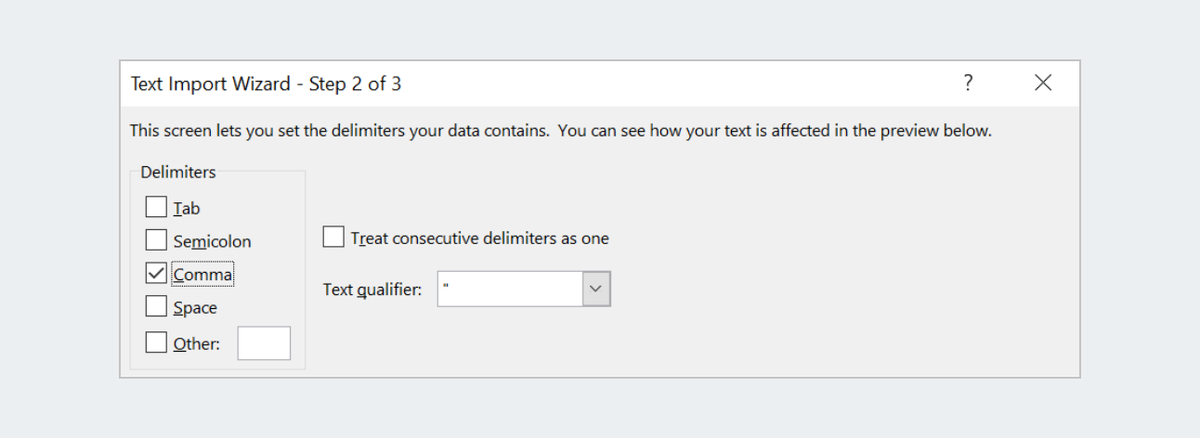
Task: Click the Other: label text
Action: tap(197, 343)
